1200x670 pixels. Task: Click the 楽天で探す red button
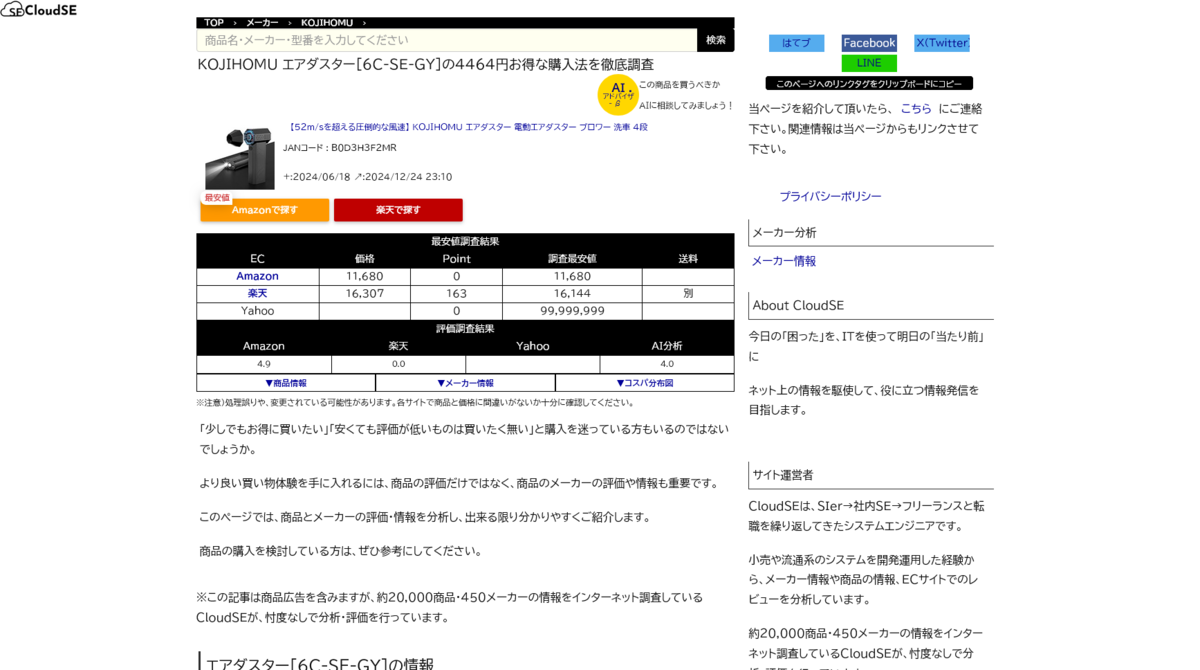point(398,210)
